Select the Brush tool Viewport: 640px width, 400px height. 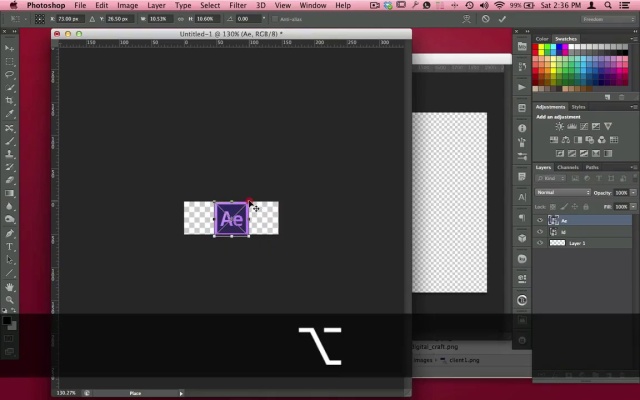point(9,141)
